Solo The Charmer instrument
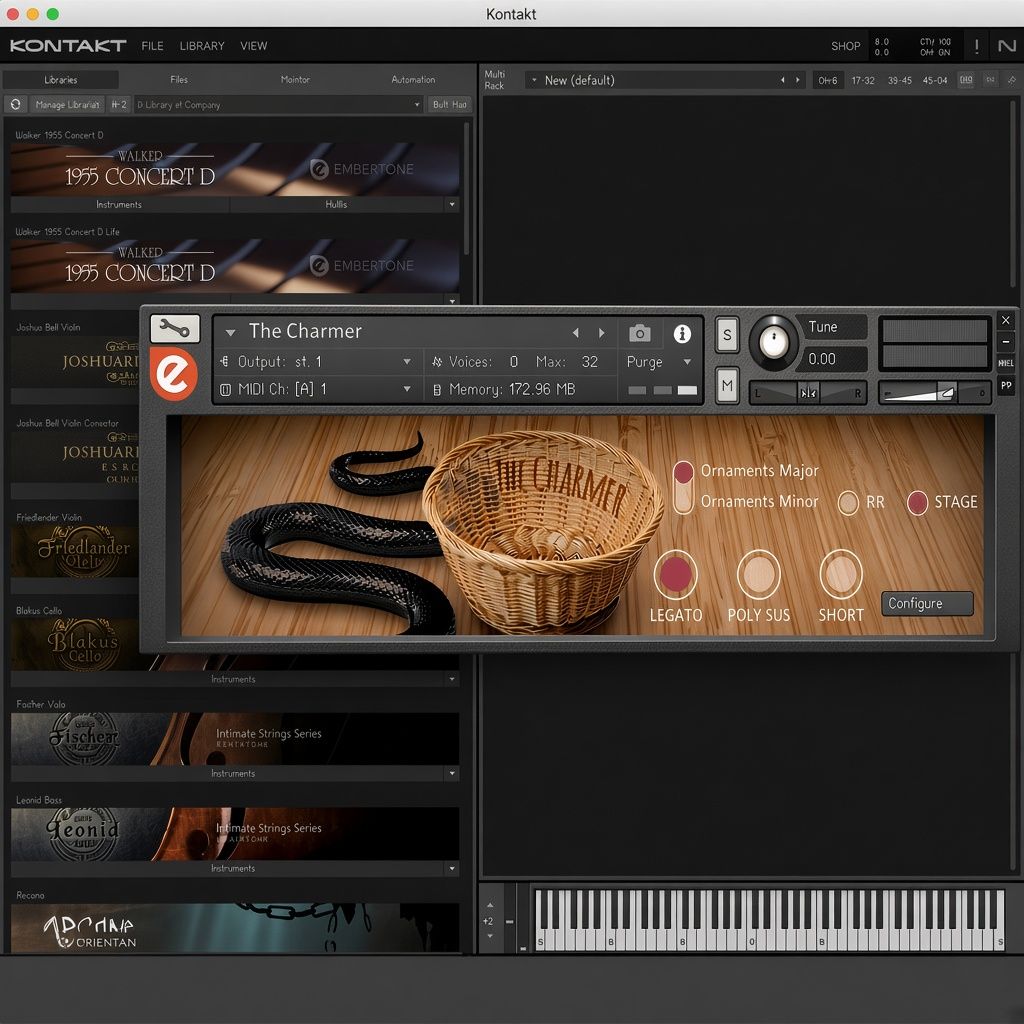 (x=727, y=335)
